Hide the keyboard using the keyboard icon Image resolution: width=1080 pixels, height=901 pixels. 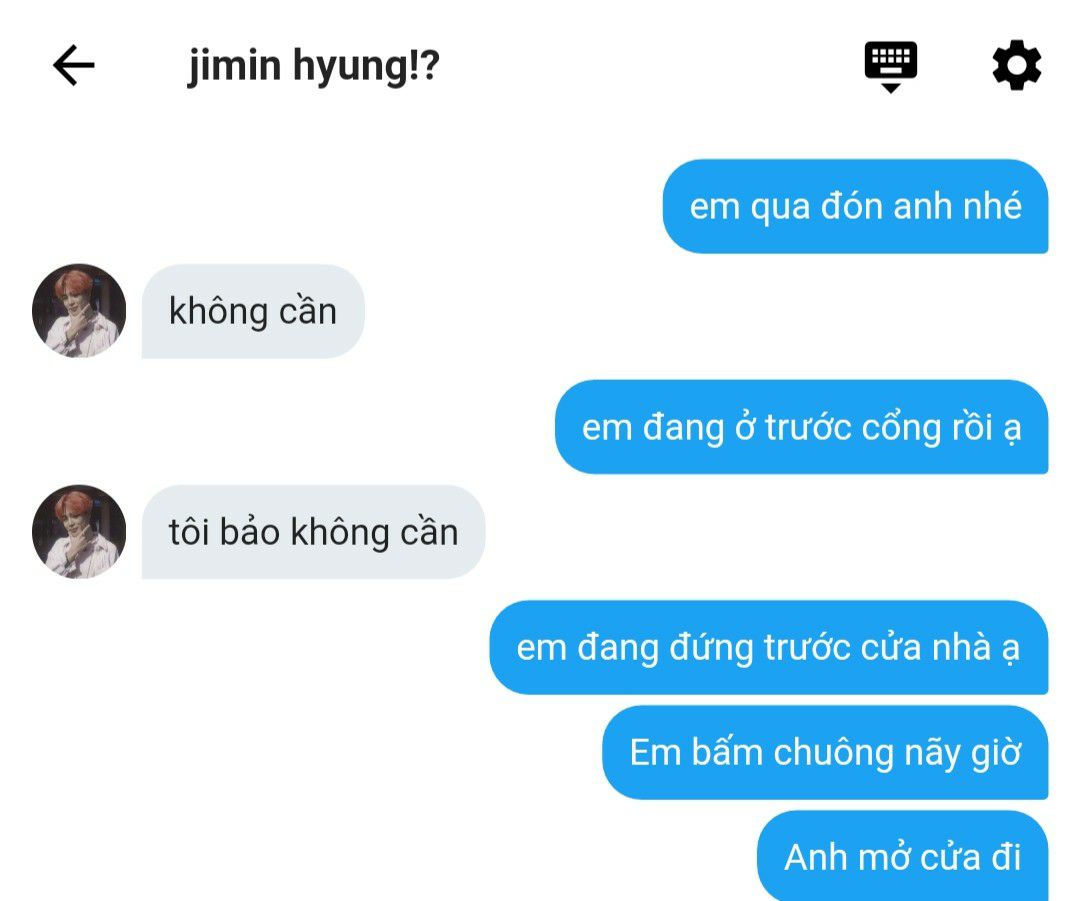click(891, 67)
